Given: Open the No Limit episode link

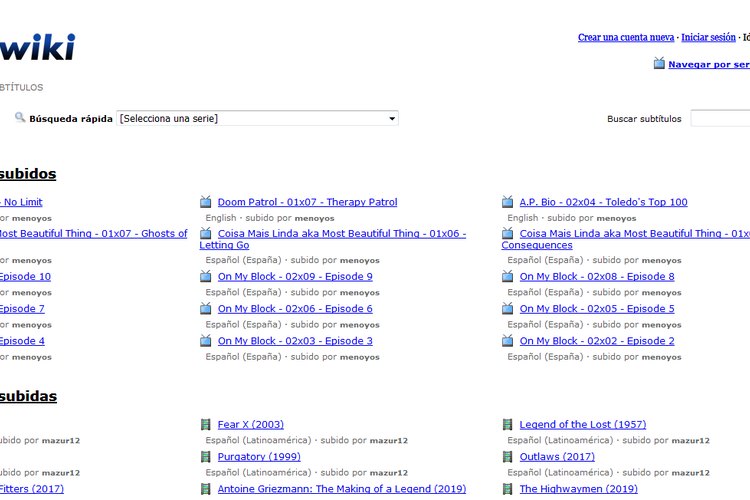Looking at the screenshot, I should [21, 202].
